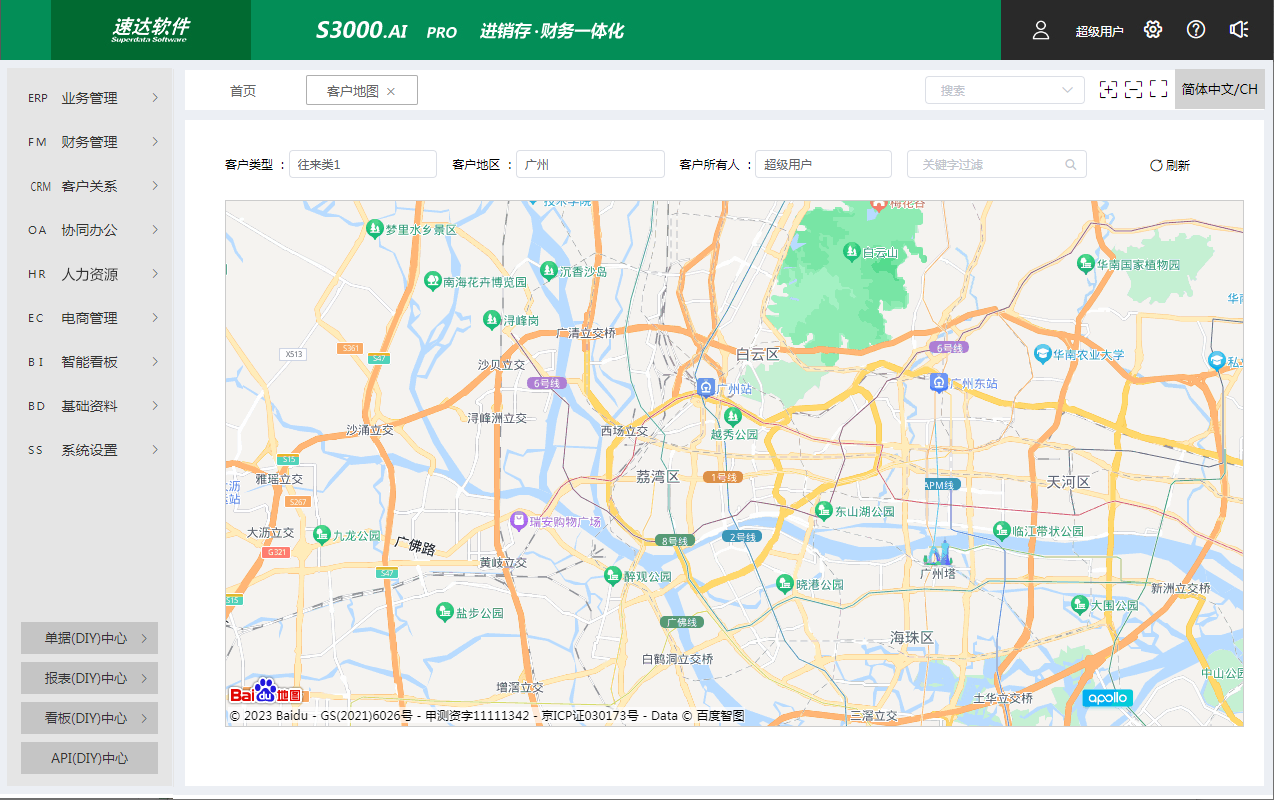
Task: Focus the 关键字过滤 input field
Action: [997, 164]
